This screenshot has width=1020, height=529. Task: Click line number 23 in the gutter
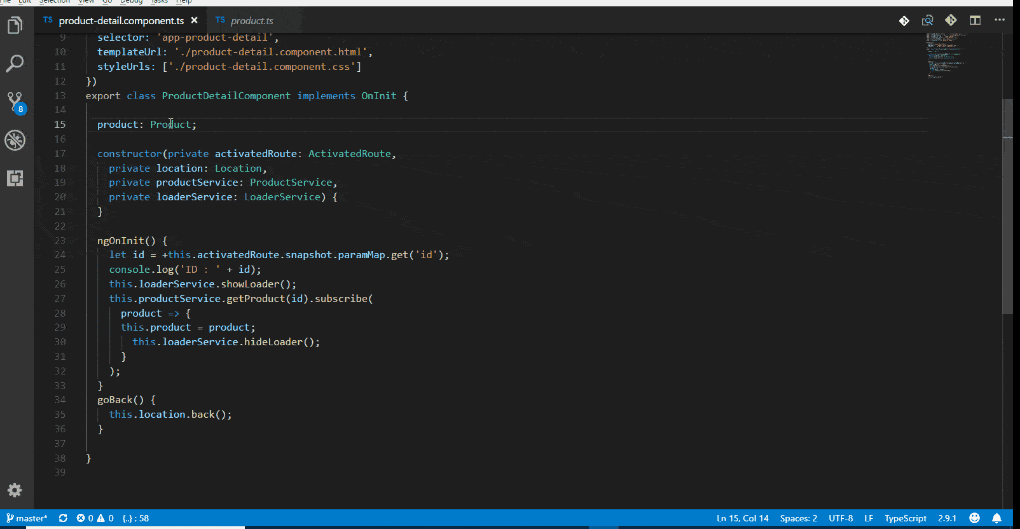coord(60,240)
